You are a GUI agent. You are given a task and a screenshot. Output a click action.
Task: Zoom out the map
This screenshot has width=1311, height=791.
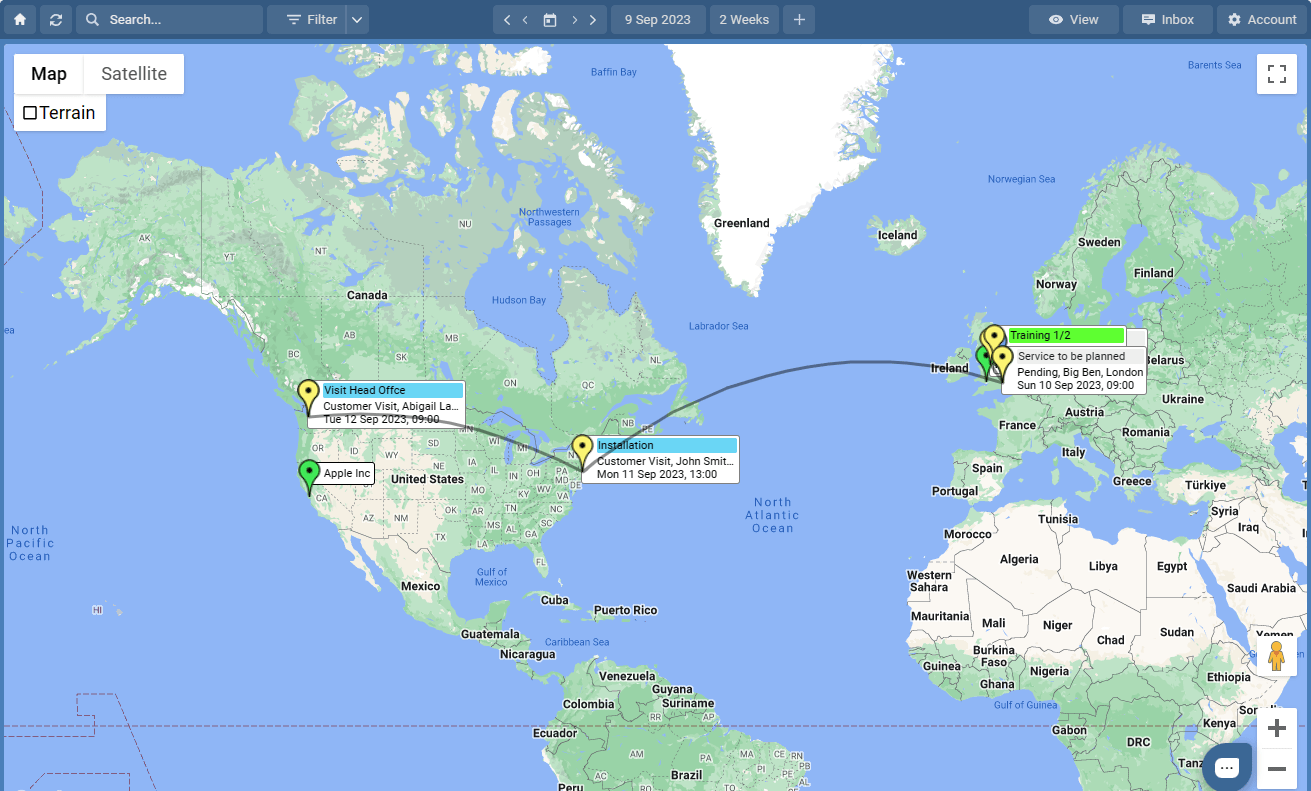tap(1276, 768)
